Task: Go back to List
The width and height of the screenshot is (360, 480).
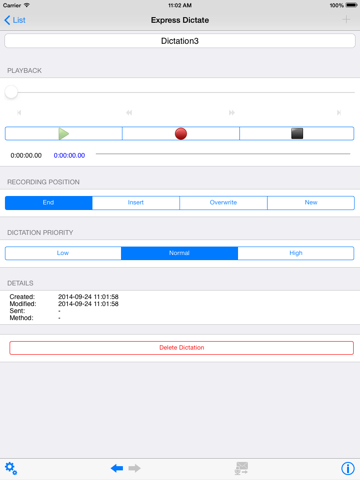Action: tap(15, 20)
